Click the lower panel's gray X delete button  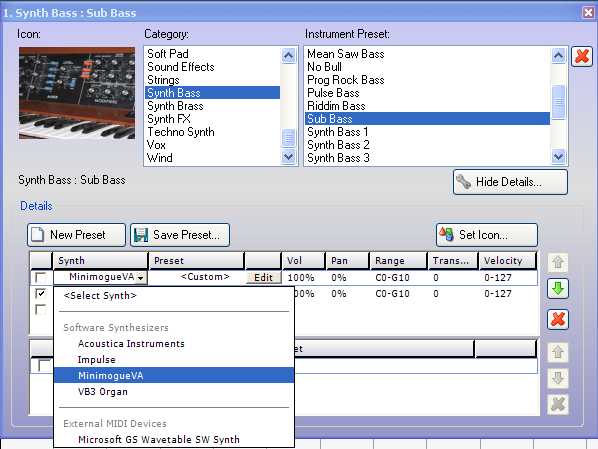click(x=558, y=404)
